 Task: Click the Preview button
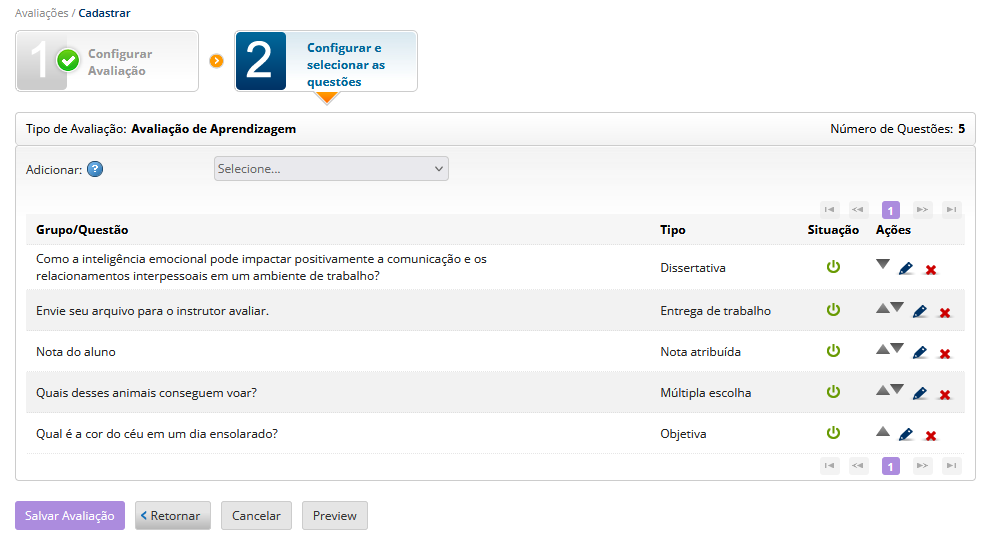335,515
